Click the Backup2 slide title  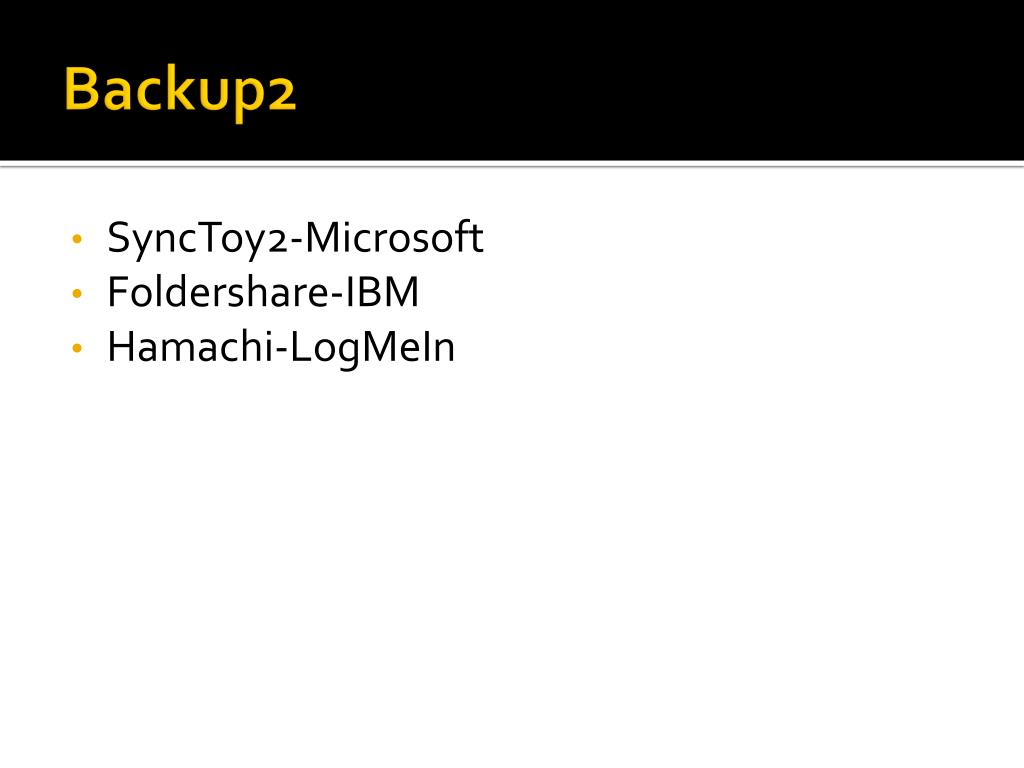(x=180, y=91)
